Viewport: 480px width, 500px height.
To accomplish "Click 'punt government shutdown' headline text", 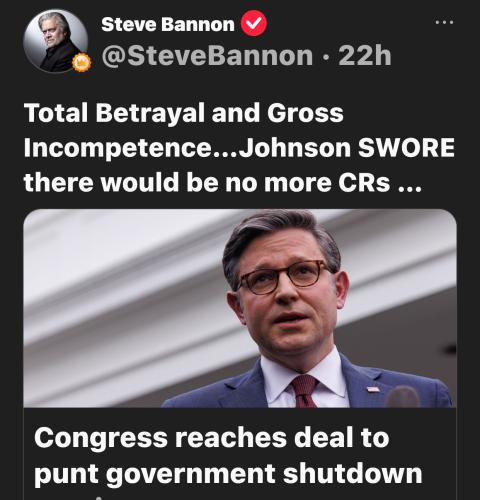I will (x=228, y=473).
